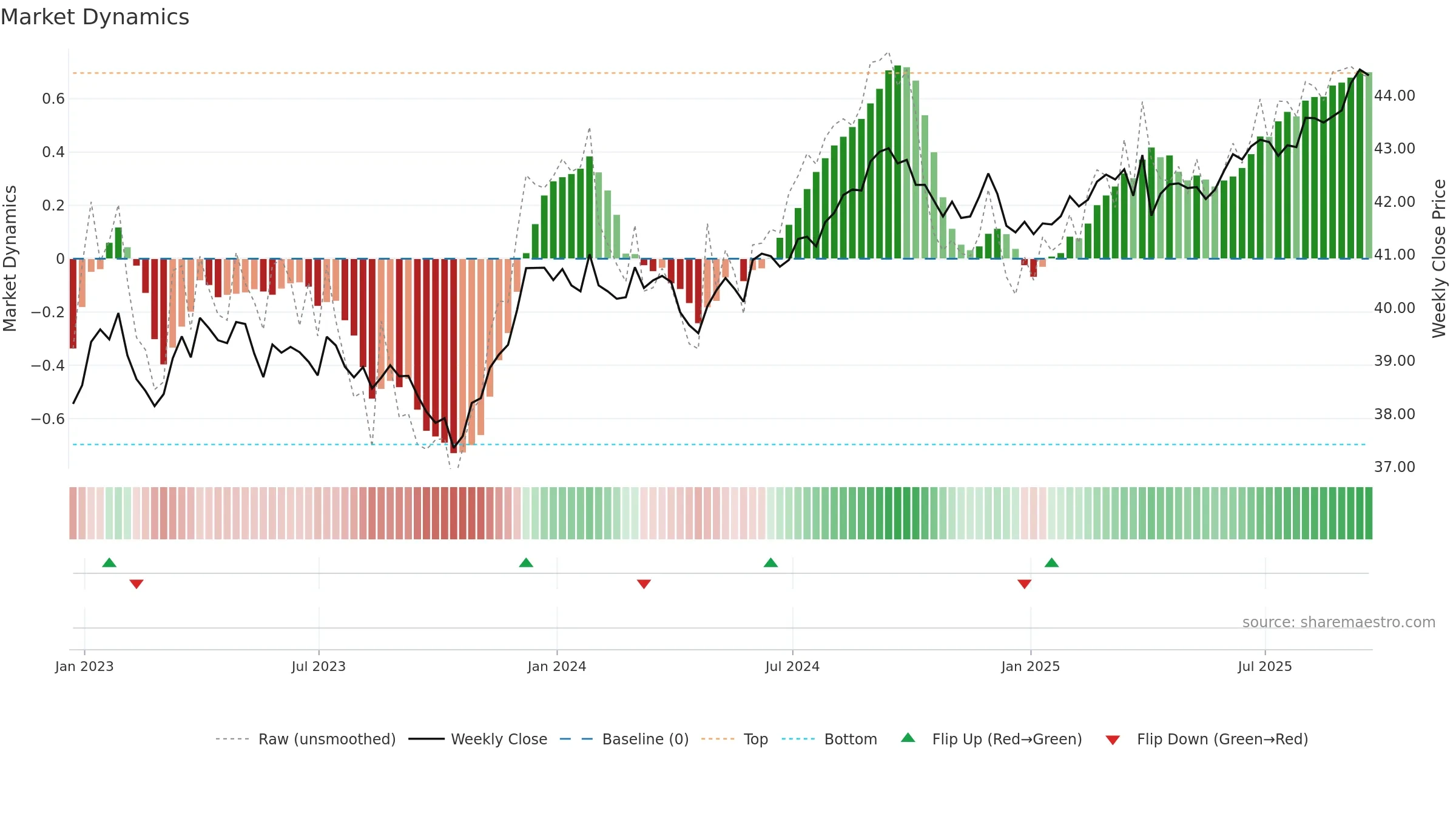The image size is (1456, 819).
Task: Click the 0.4 dynamics axis label
Action: [53, 152]
